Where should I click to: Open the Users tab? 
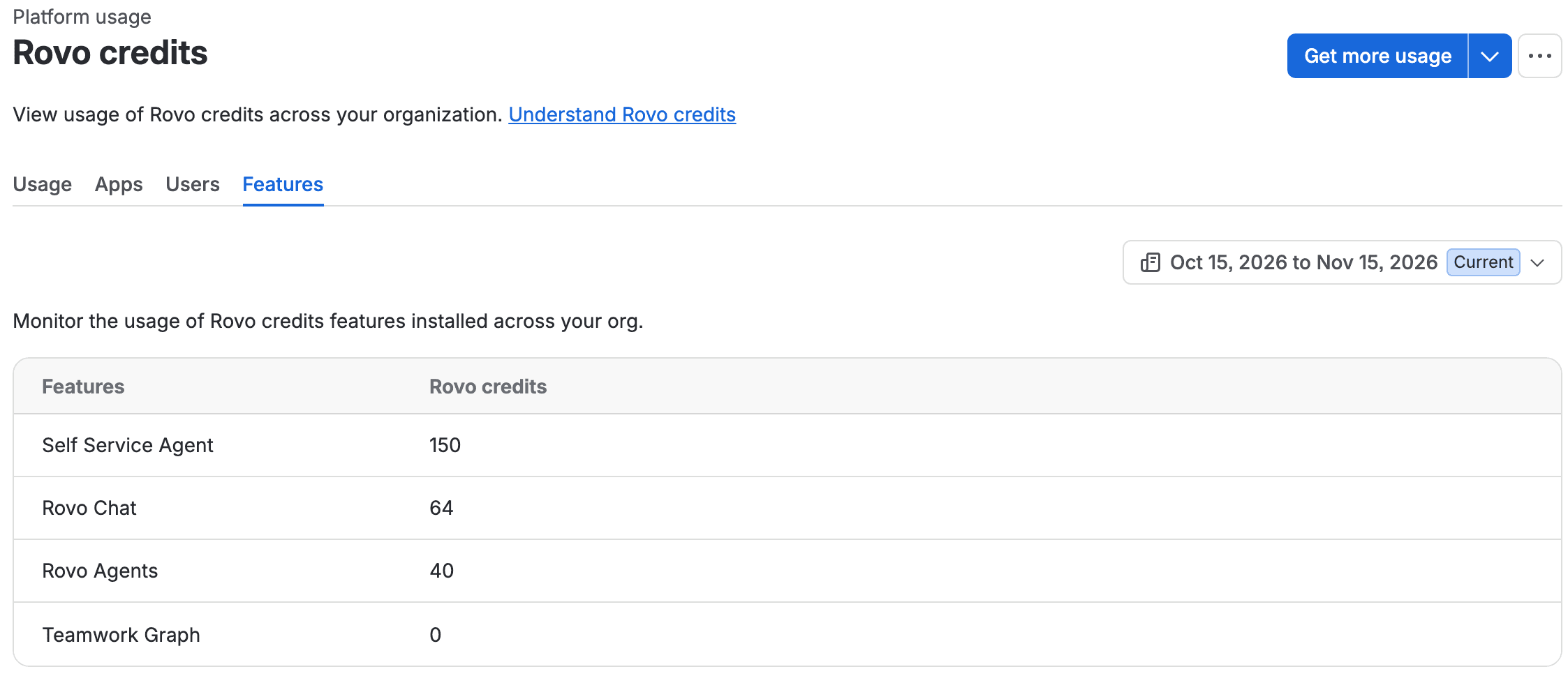193,184
